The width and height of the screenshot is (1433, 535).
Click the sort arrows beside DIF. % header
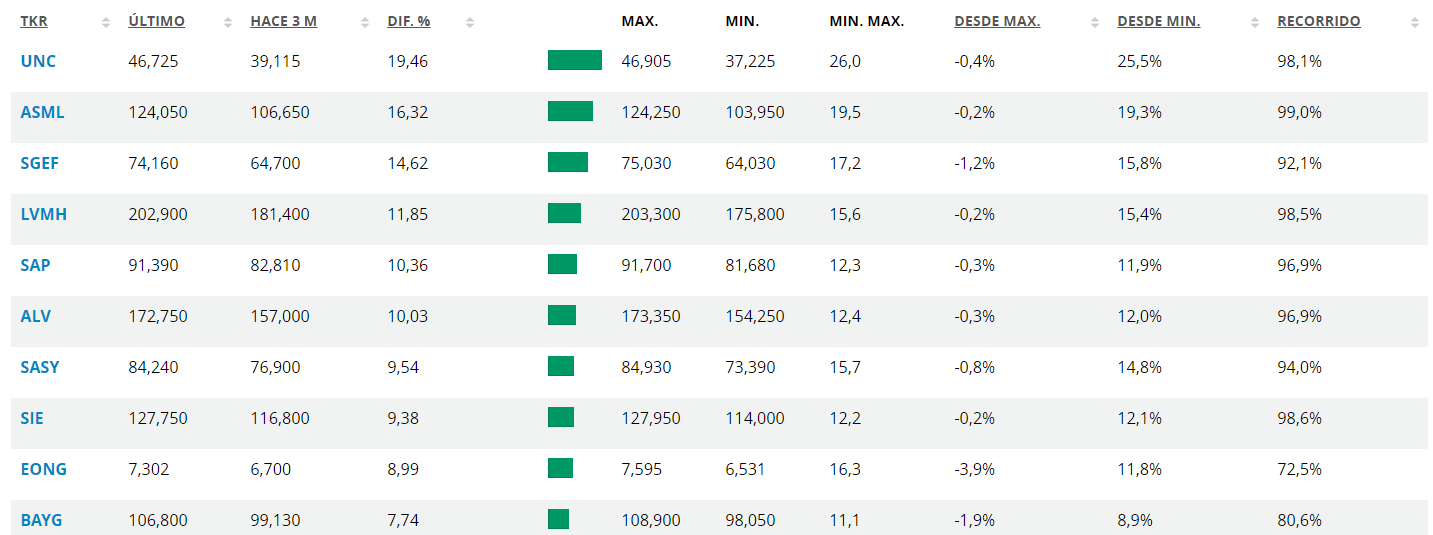[470, 22]
